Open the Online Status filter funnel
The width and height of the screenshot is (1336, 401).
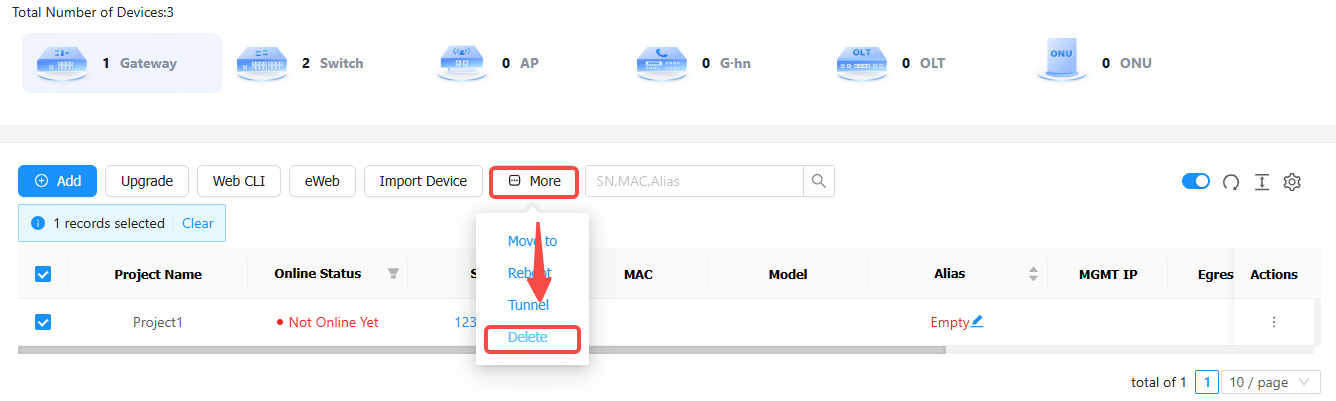393,274
